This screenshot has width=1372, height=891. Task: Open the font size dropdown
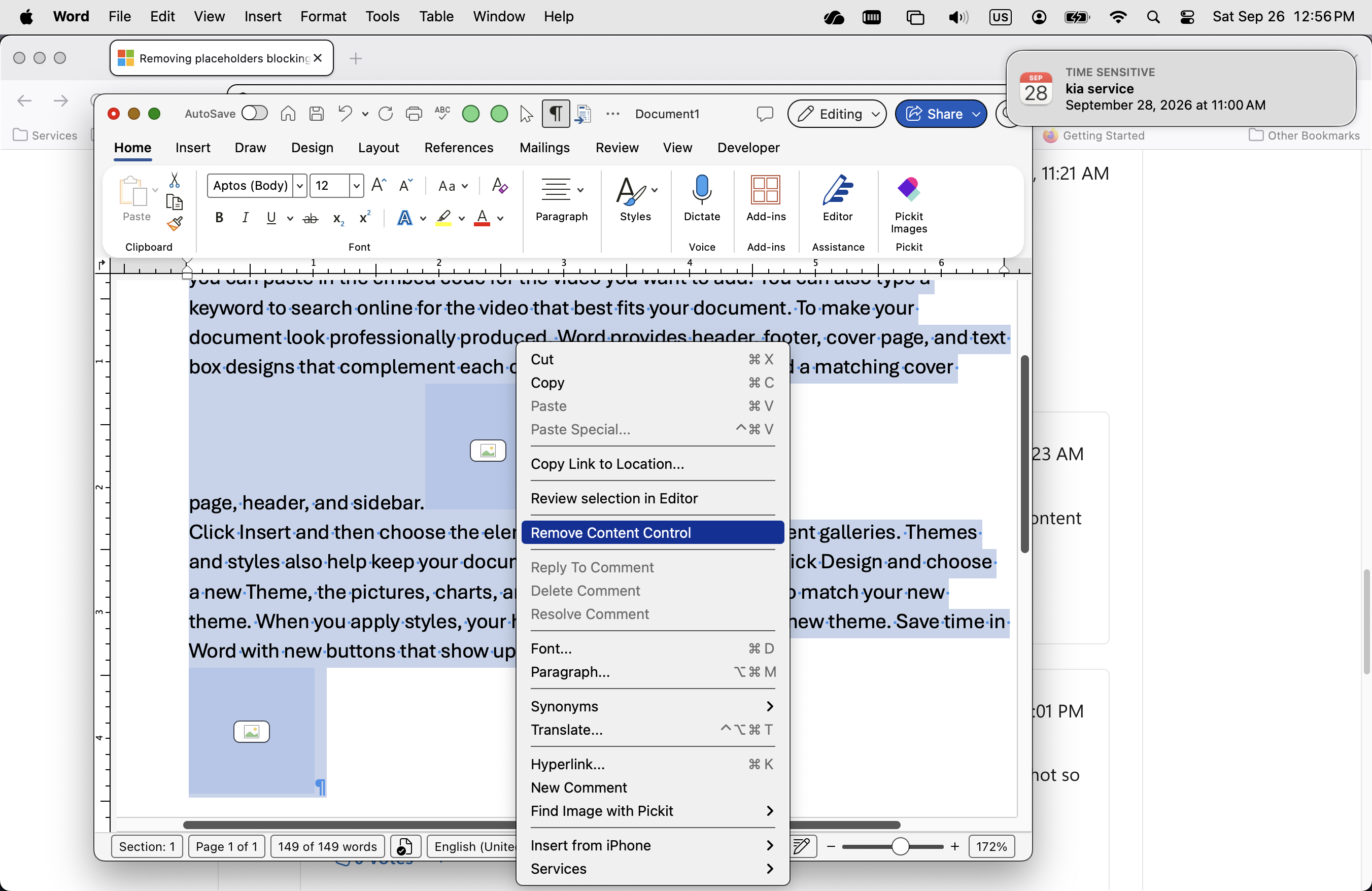tap(357, 186)
